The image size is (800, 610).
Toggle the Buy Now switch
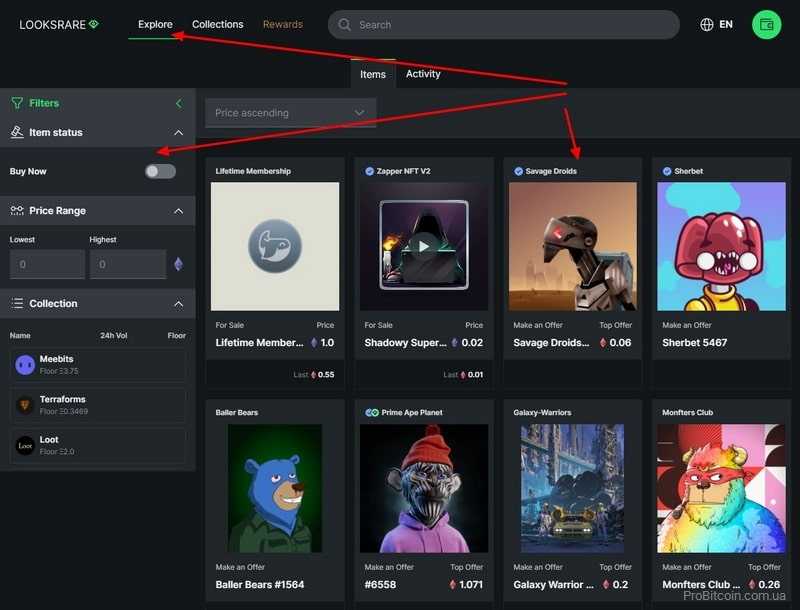[x=160, y=171]
